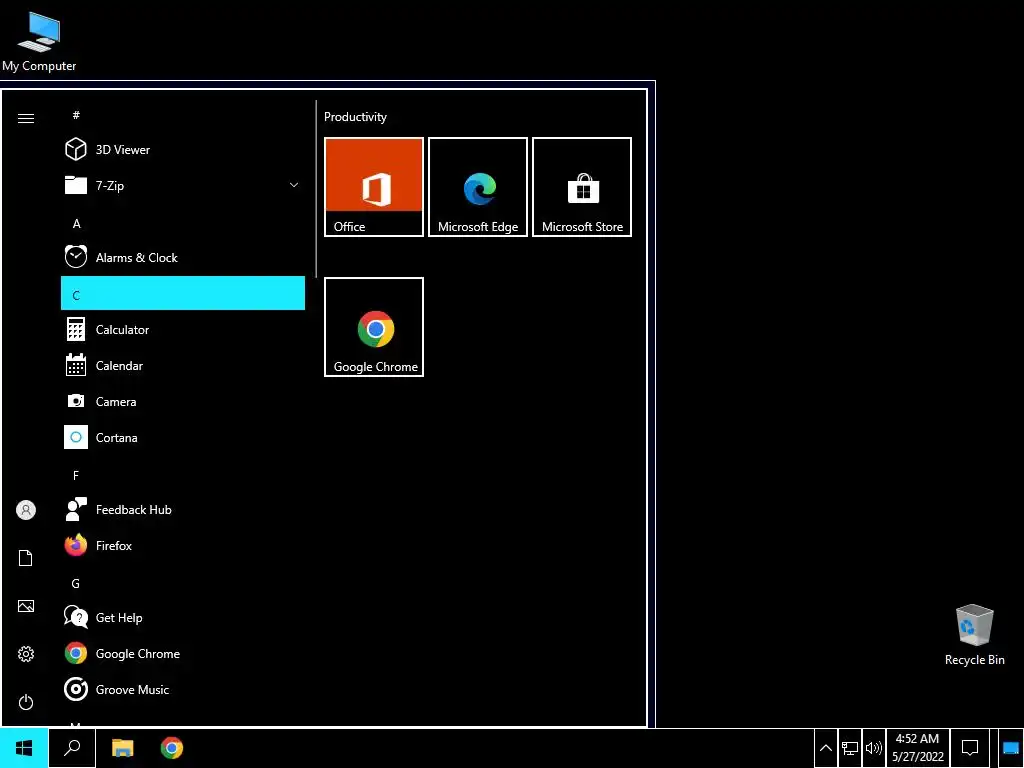Open Settings gear in Start sidebar

pyautogui.click(x=26, y=654)
